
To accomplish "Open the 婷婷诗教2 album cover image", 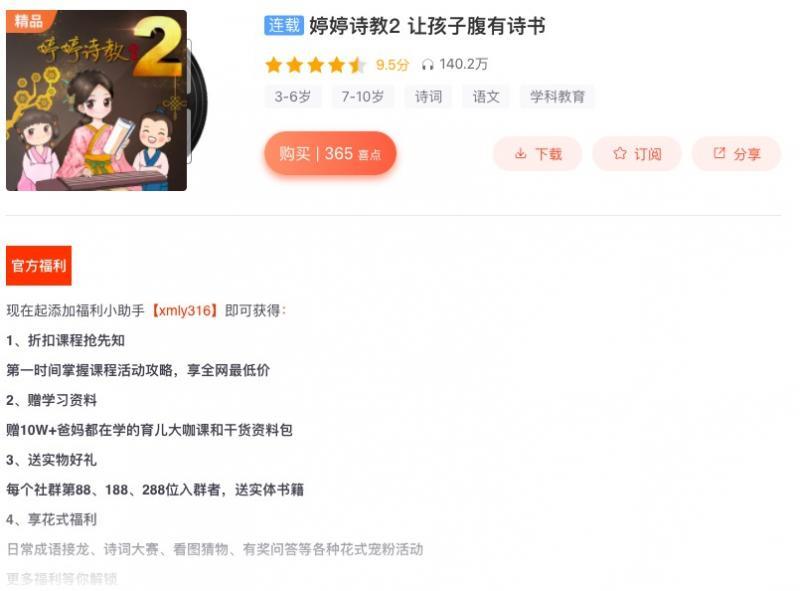I will 96,101.
